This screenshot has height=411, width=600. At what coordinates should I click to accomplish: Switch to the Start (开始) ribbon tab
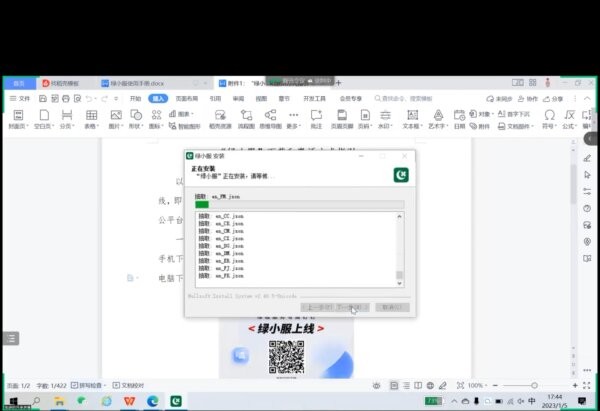[135, 99]
